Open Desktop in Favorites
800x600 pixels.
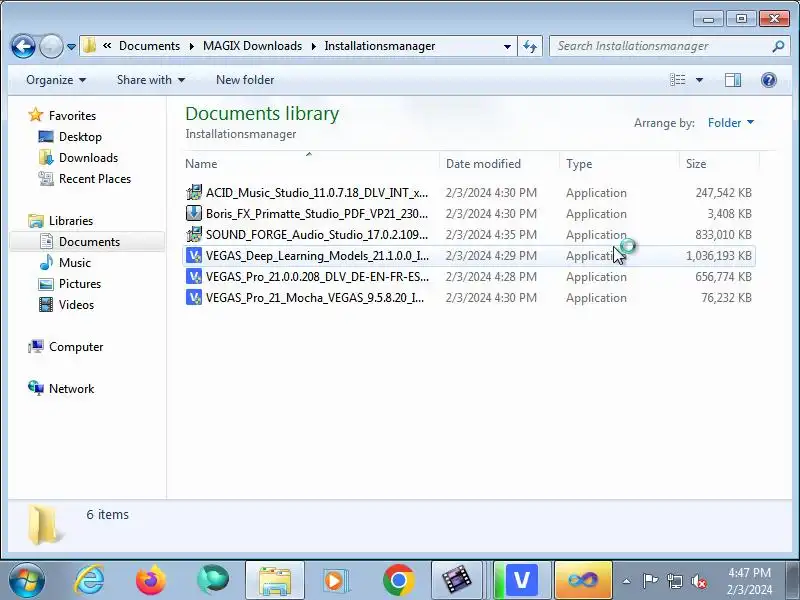click(80, 137)
